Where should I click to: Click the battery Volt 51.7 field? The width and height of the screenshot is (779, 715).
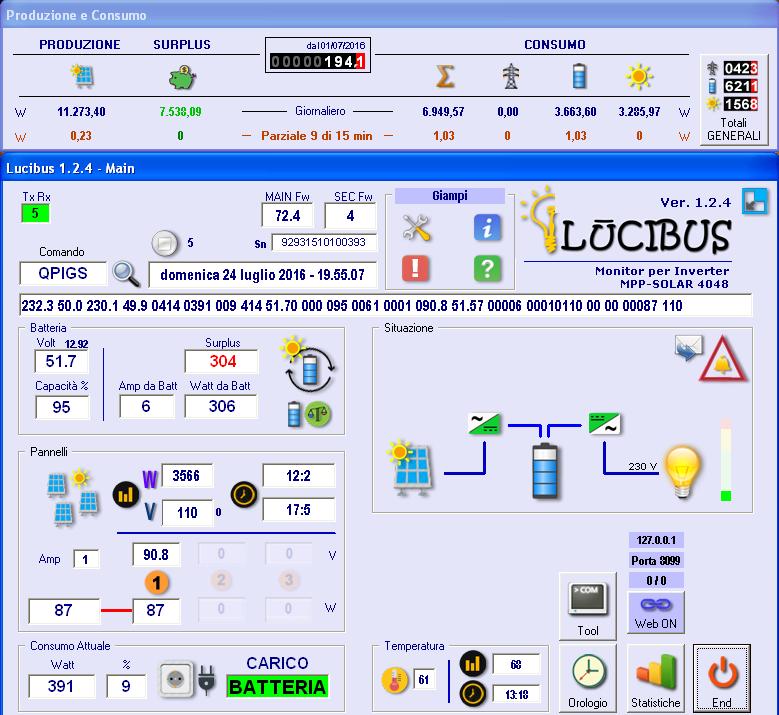[61, 361]
